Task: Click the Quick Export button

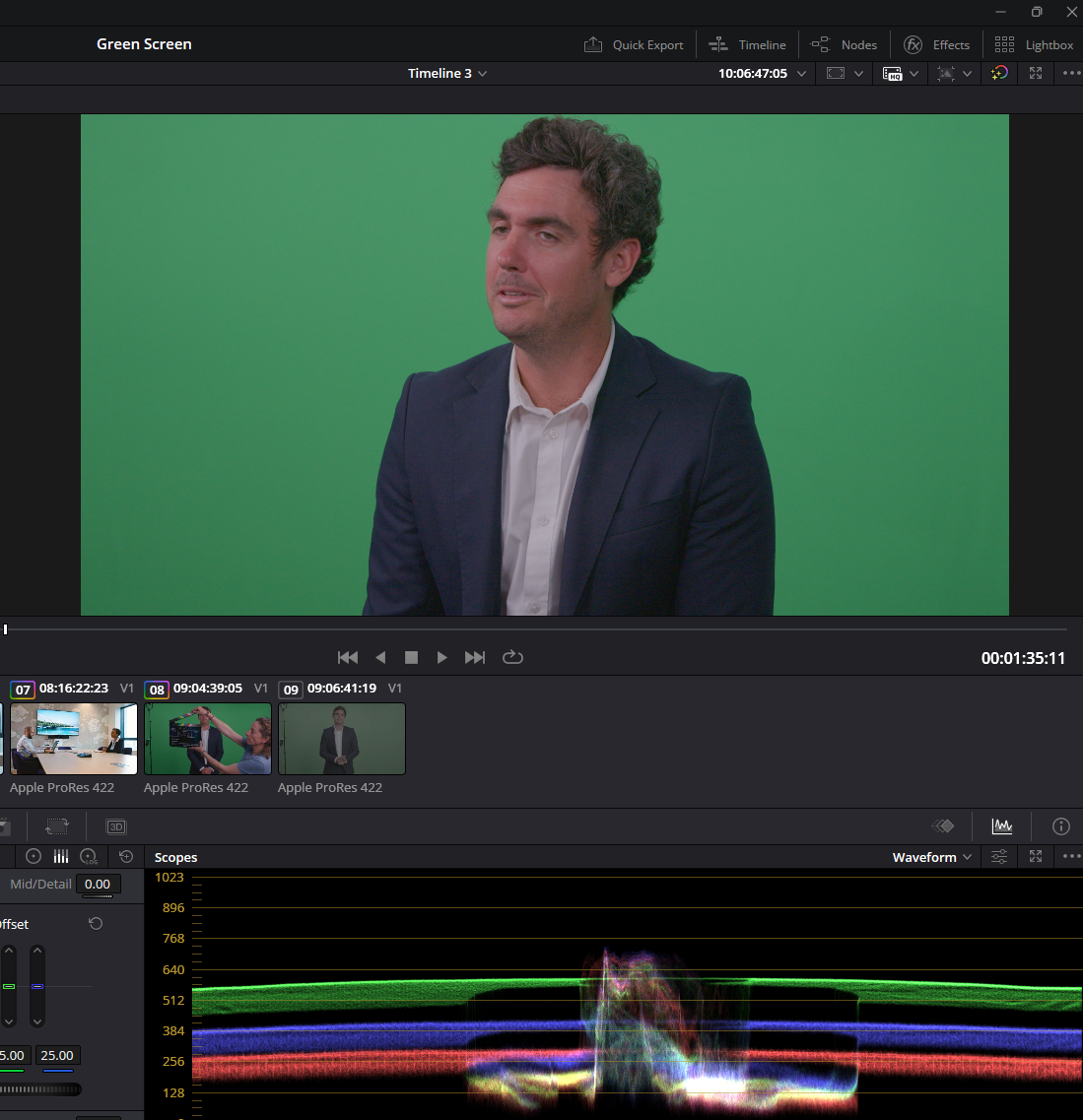Action: click(634, 44)
